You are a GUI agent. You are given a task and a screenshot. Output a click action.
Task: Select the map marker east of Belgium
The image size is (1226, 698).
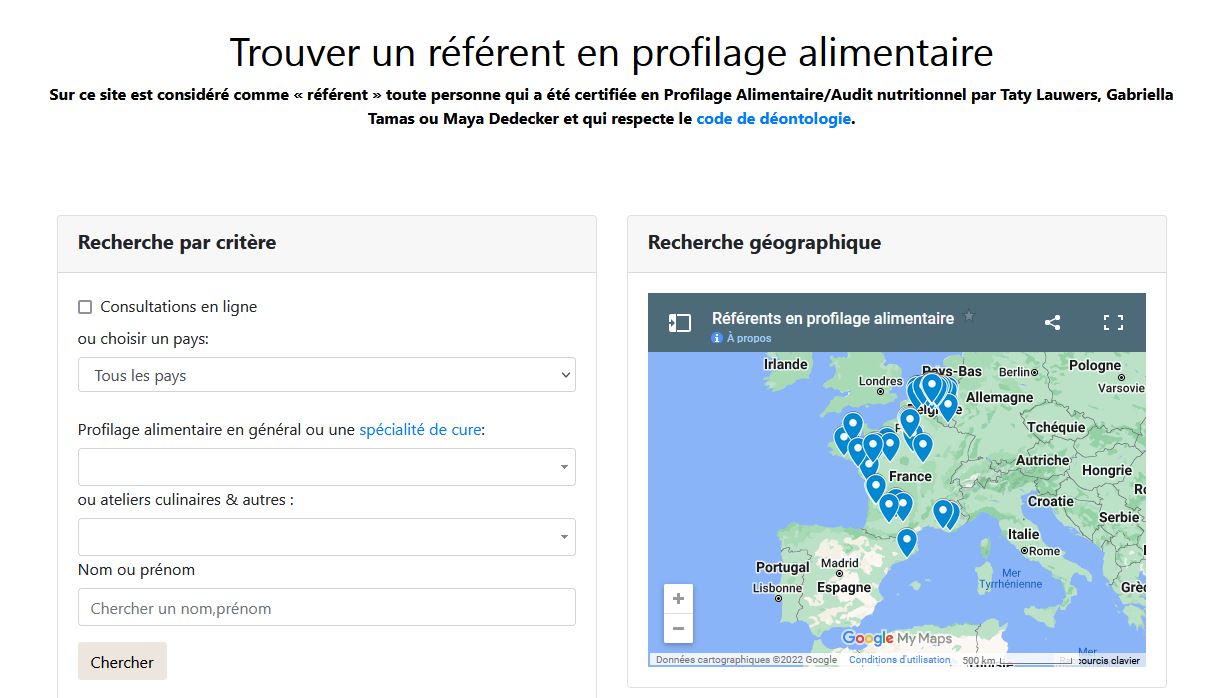click(x=947, y=405)
